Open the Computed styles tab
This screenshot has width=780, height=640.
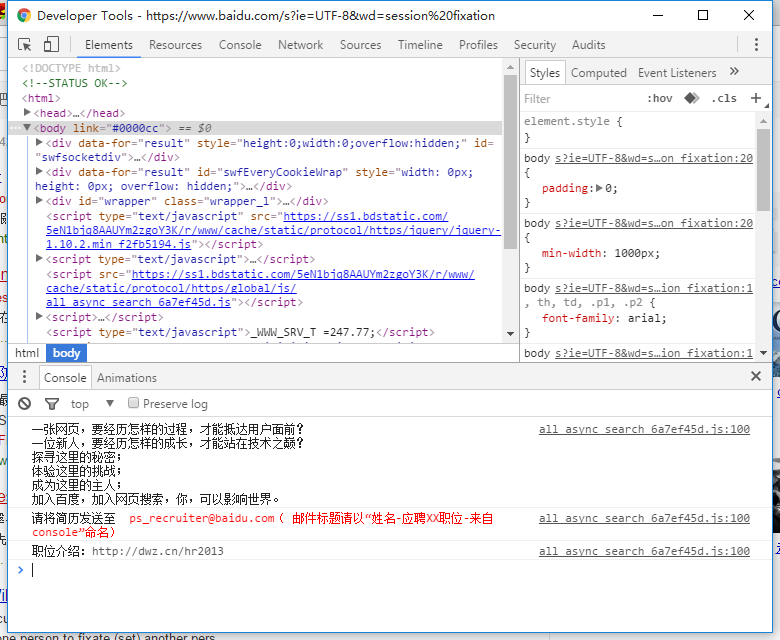598,72
